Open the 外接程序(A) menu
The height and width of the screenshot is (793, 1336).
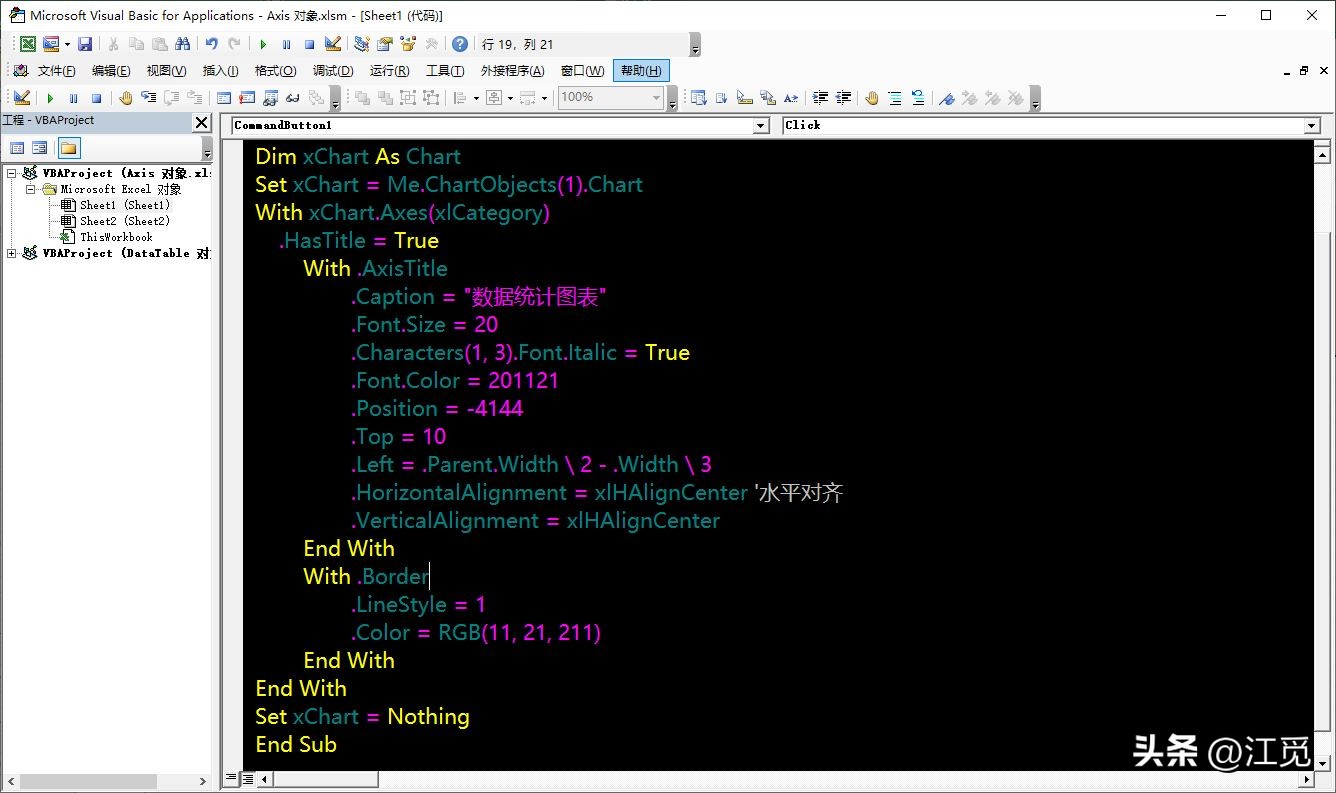click(x=512, y=70)
